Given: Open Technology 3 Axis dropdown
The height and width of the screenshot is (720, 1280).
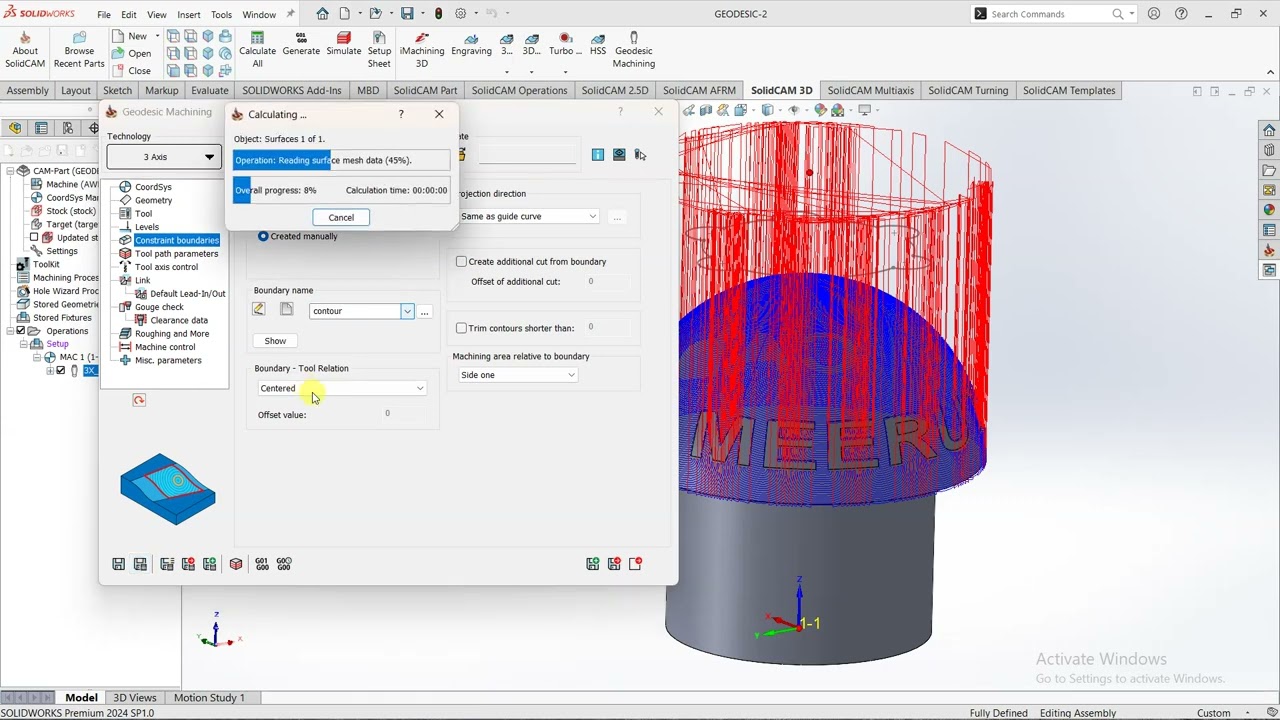Looking at the screenshot, I should pos(164,157).
